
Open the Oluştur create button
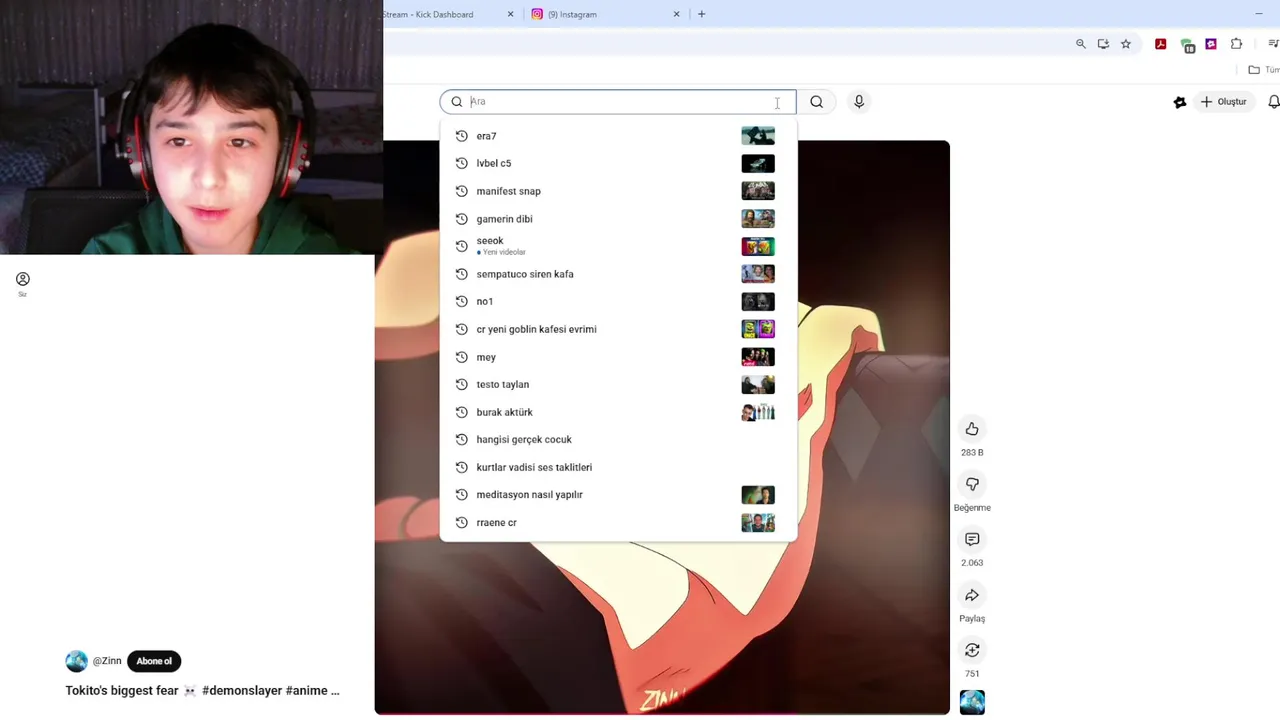coord(1224,101)
